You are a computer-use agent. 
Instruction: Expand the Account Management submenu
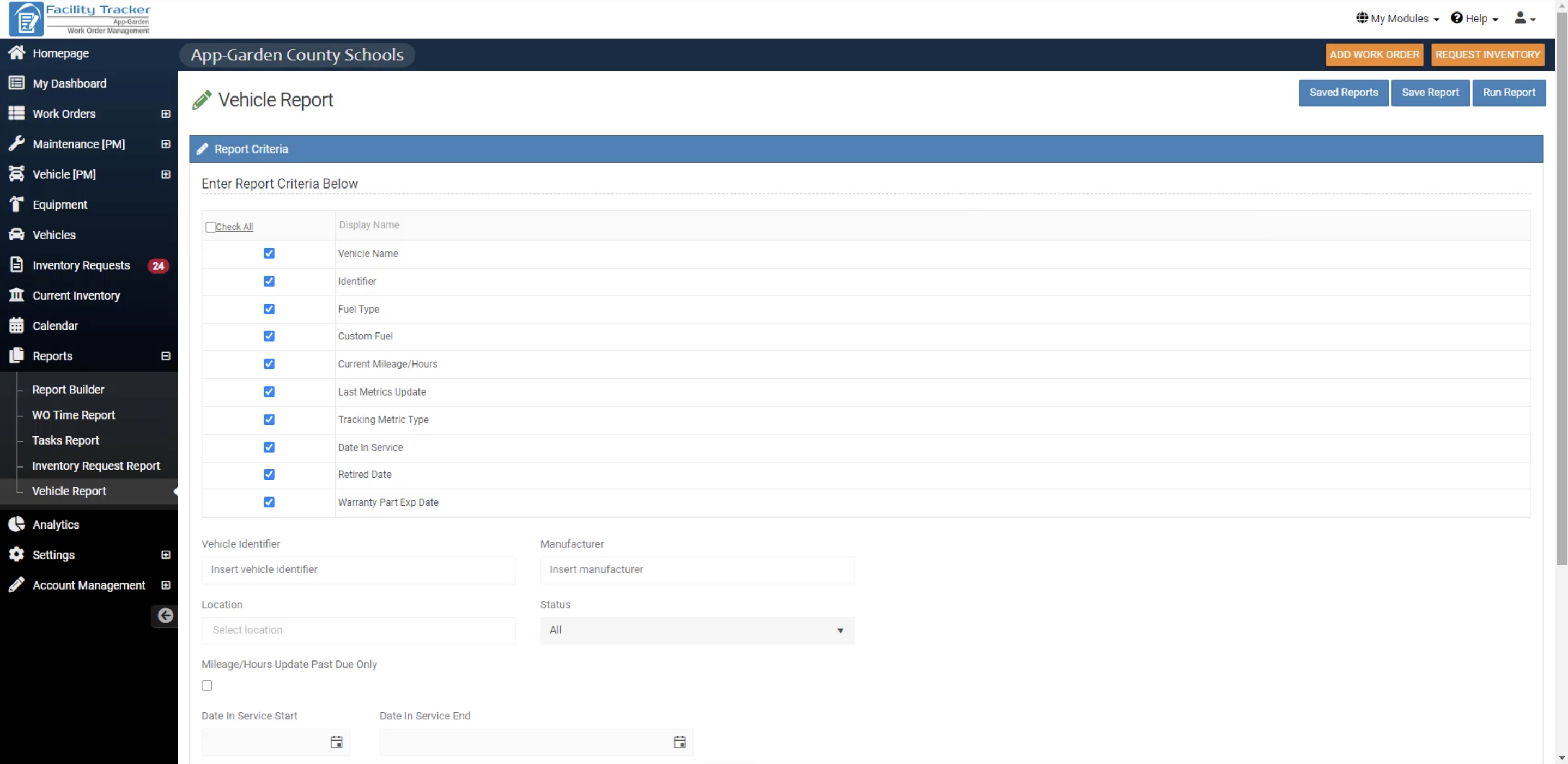click(x=166, y=585)
